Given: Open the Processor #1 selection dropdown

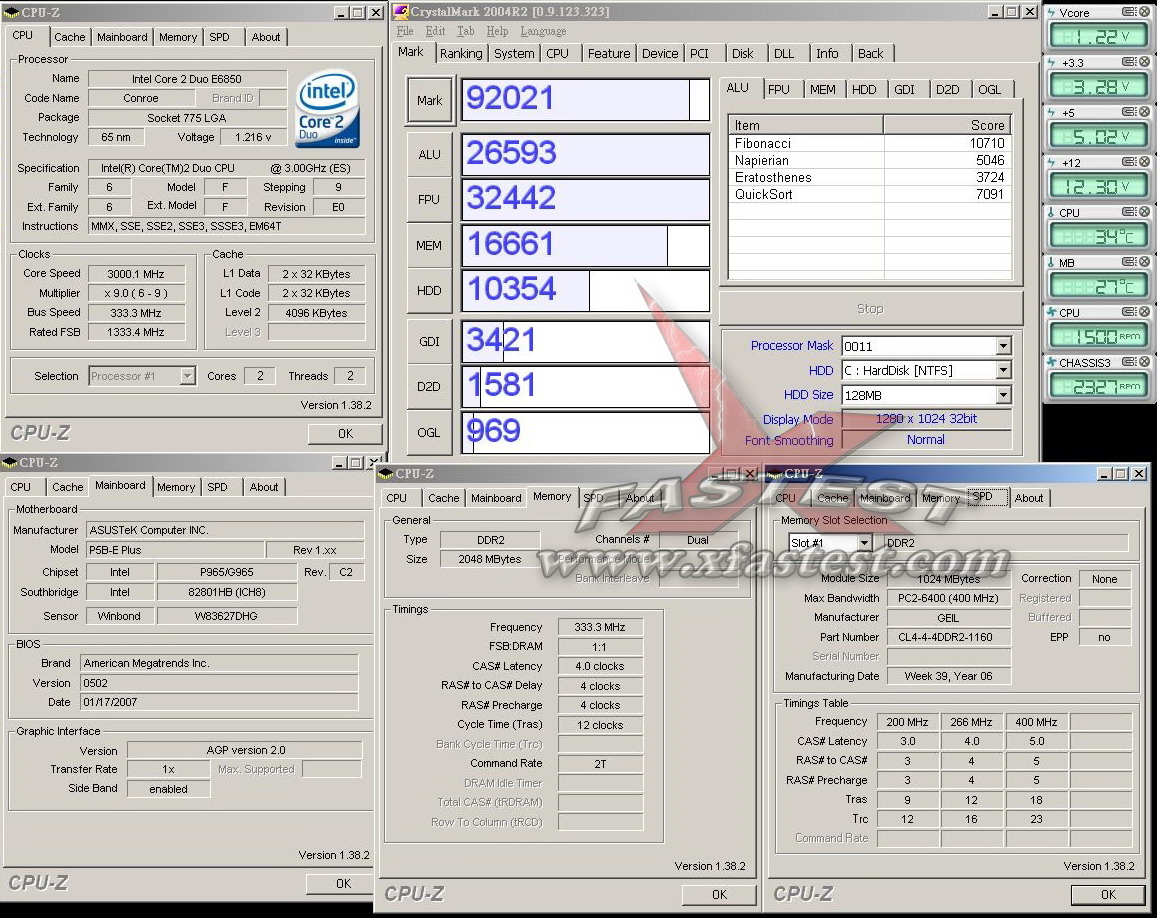Looking at the screenshot, I should click(187, 376).
